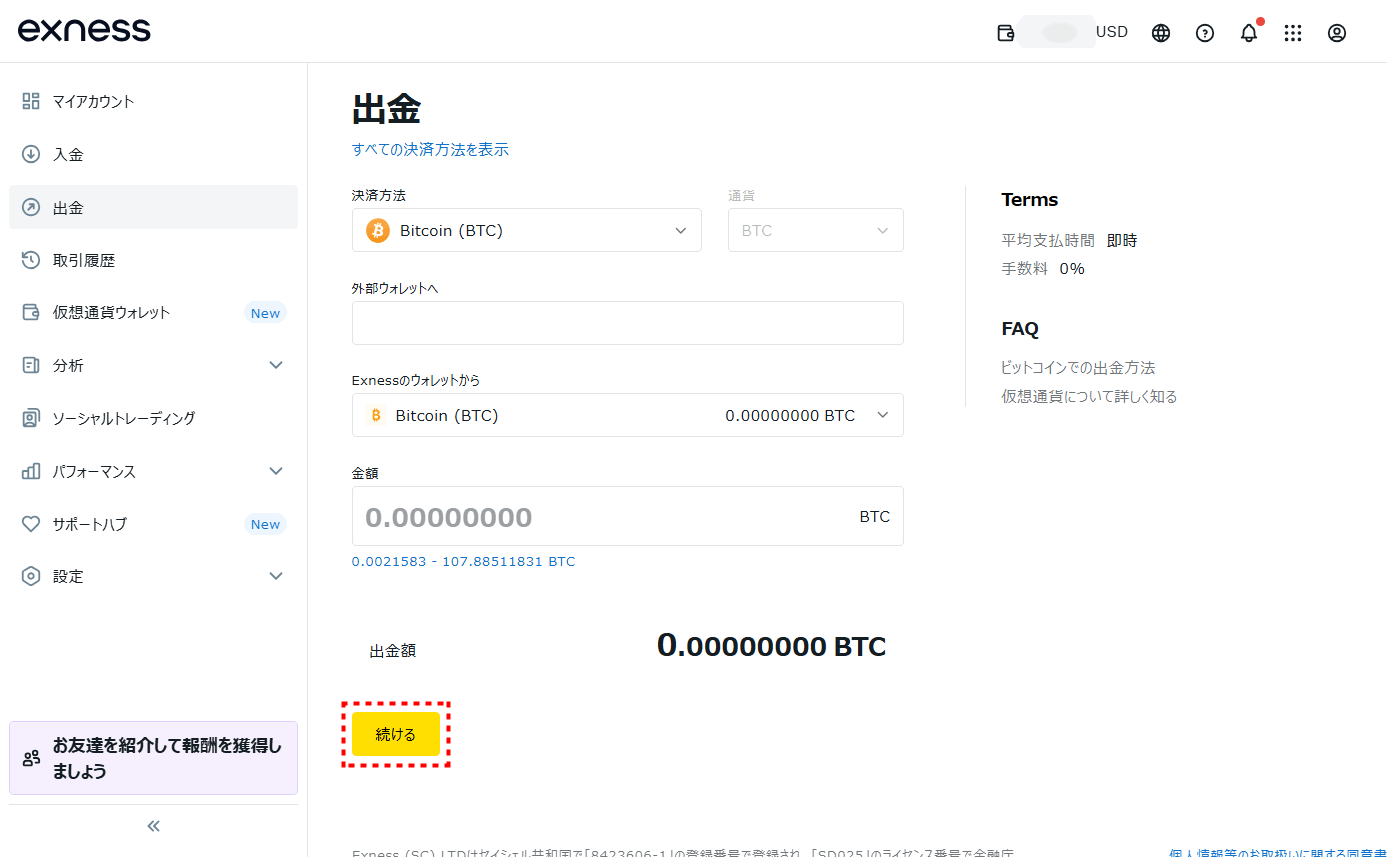Open サポートハブ in sidebar

click(x=154, y=524)
